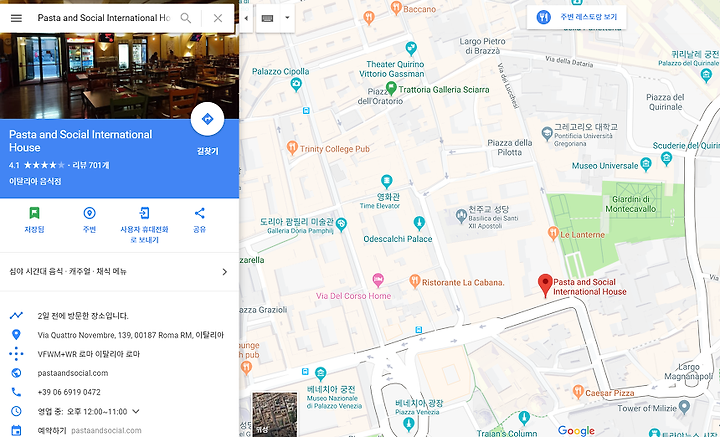720x437 pixels.
Task: Open the hamburger main menu
Action: coord(16,18)
